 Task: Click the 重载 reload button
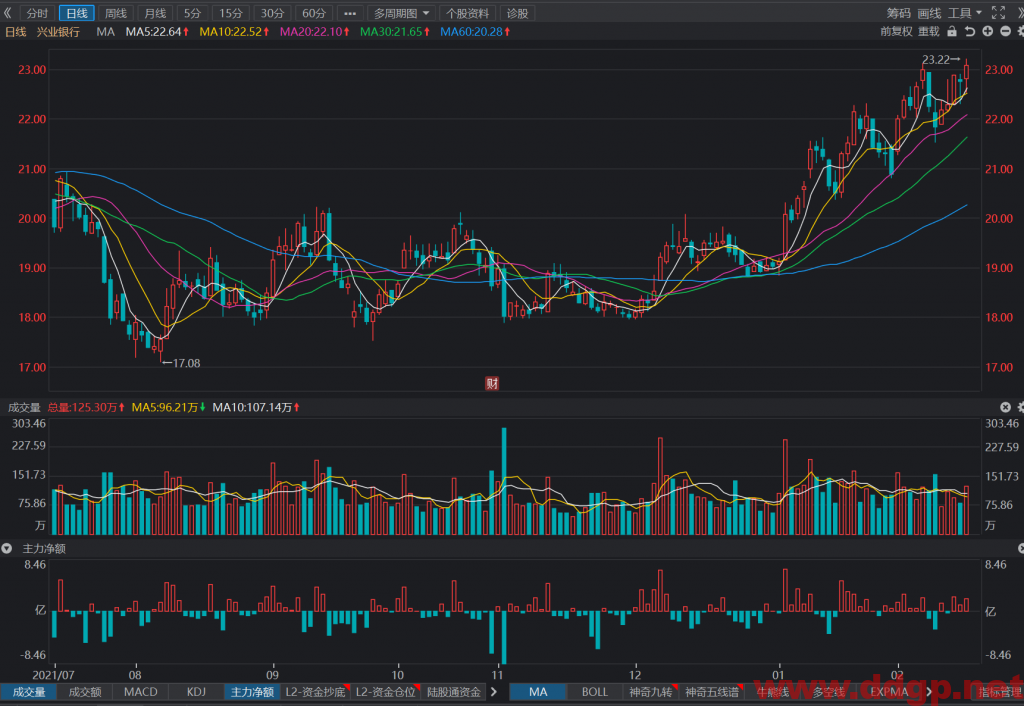[x=929, y=31]
